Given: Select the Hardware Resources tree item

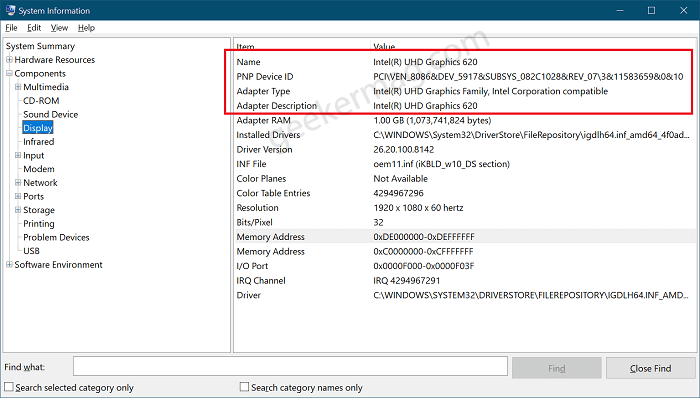Looking at the screenshot, I should coord(54,59).
